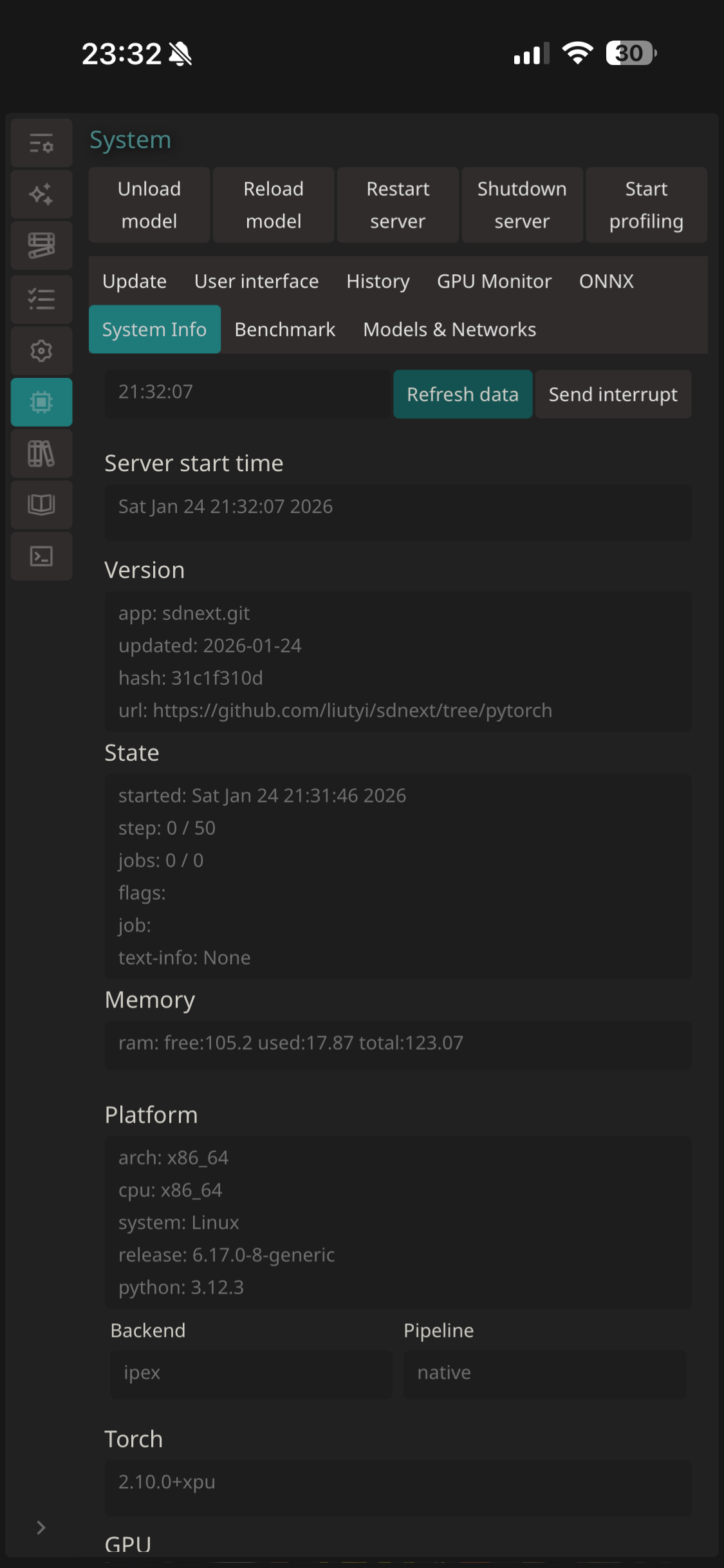Click the Send interrupt button
This screenshot has height=1568, width=724.
613,395
